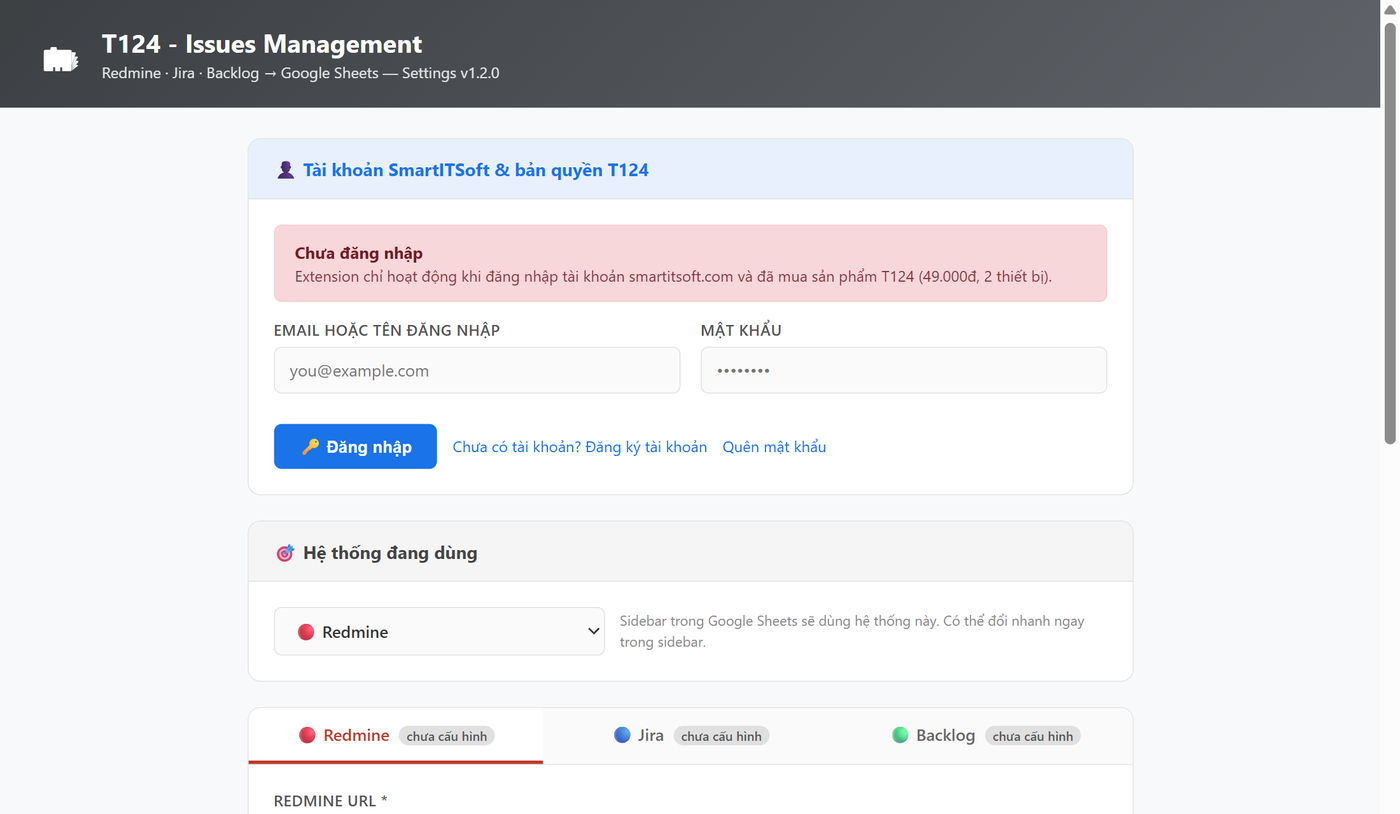Click the chưa cấu hình badge on Jira tab
The image size is (1400, 814).
721,736
